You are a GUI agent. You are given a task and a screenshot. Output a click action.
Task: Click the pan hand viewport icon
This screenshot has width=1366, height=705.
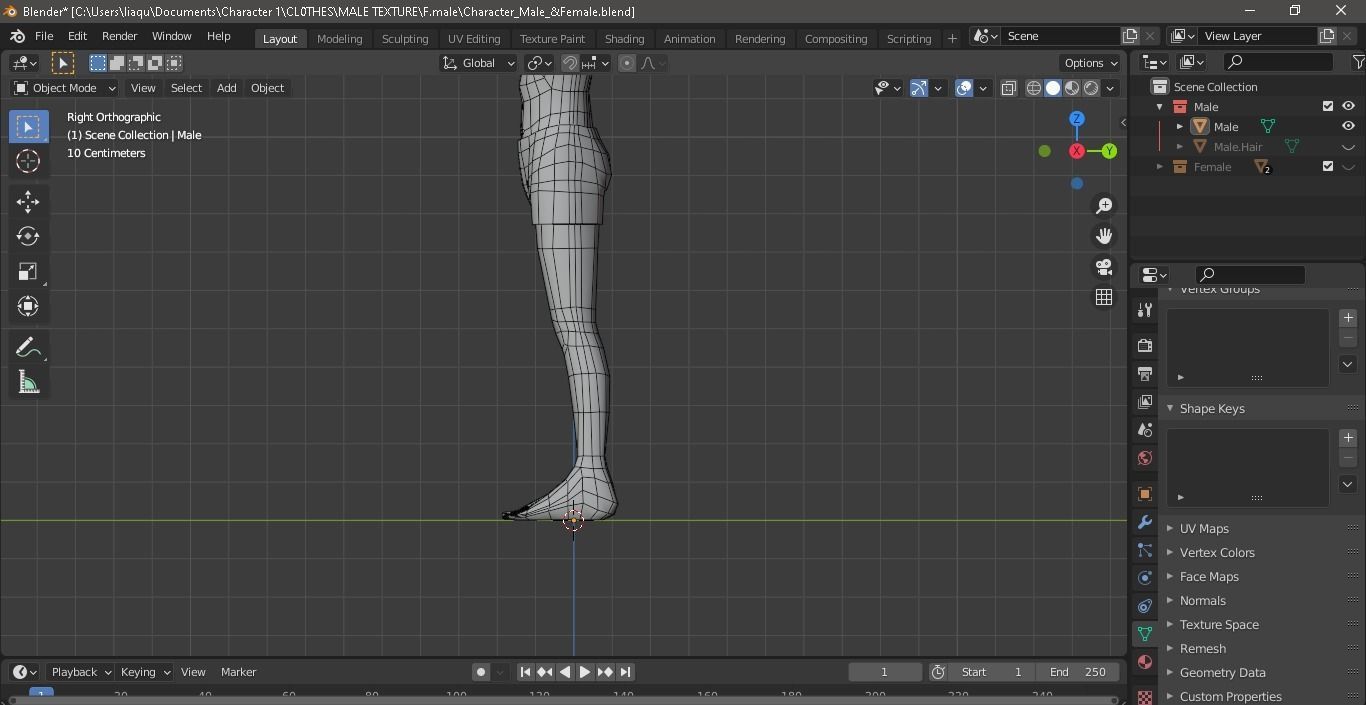[x=1104, y=236]
